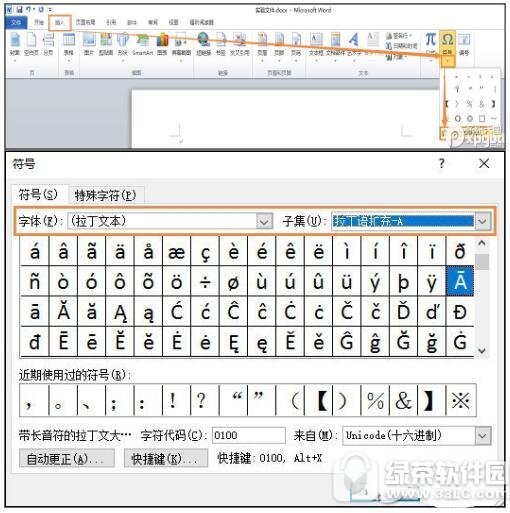Click the AutoCorrect (自动更正) button
The width and height of the screenshot is (510, 513).
67,459
